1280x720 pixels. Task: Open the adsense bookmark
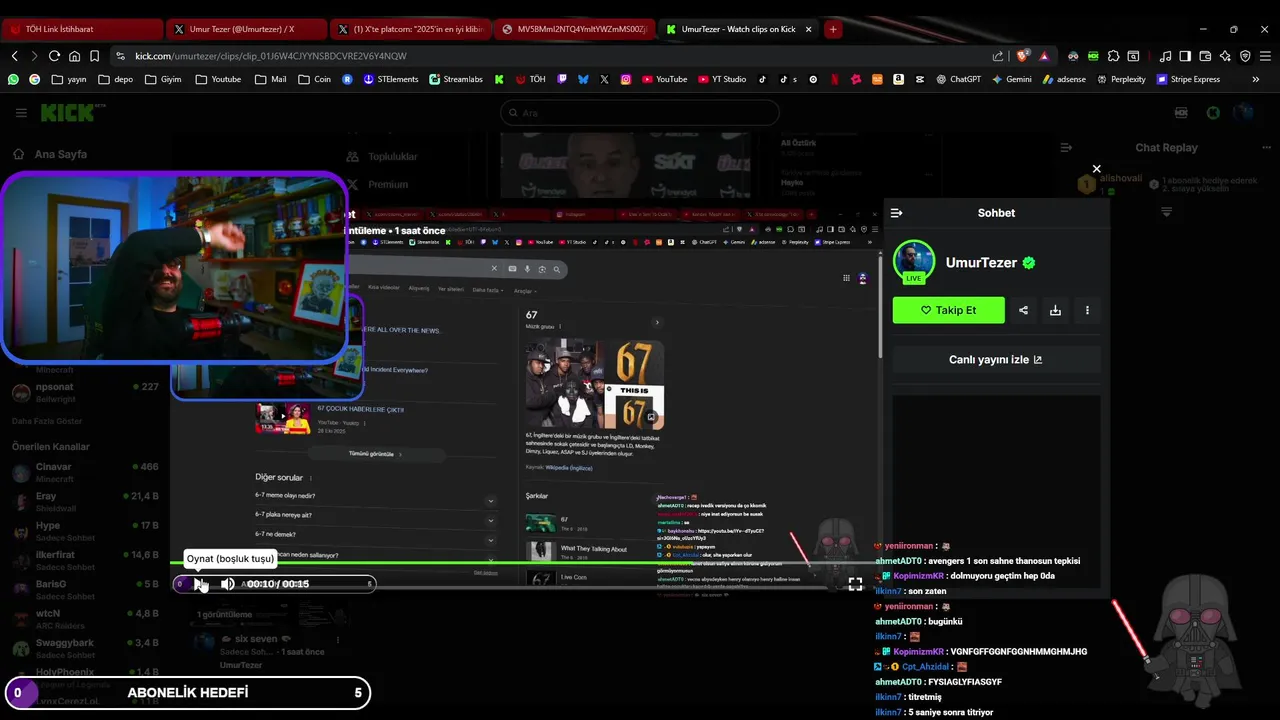[x=1064, y=79]
